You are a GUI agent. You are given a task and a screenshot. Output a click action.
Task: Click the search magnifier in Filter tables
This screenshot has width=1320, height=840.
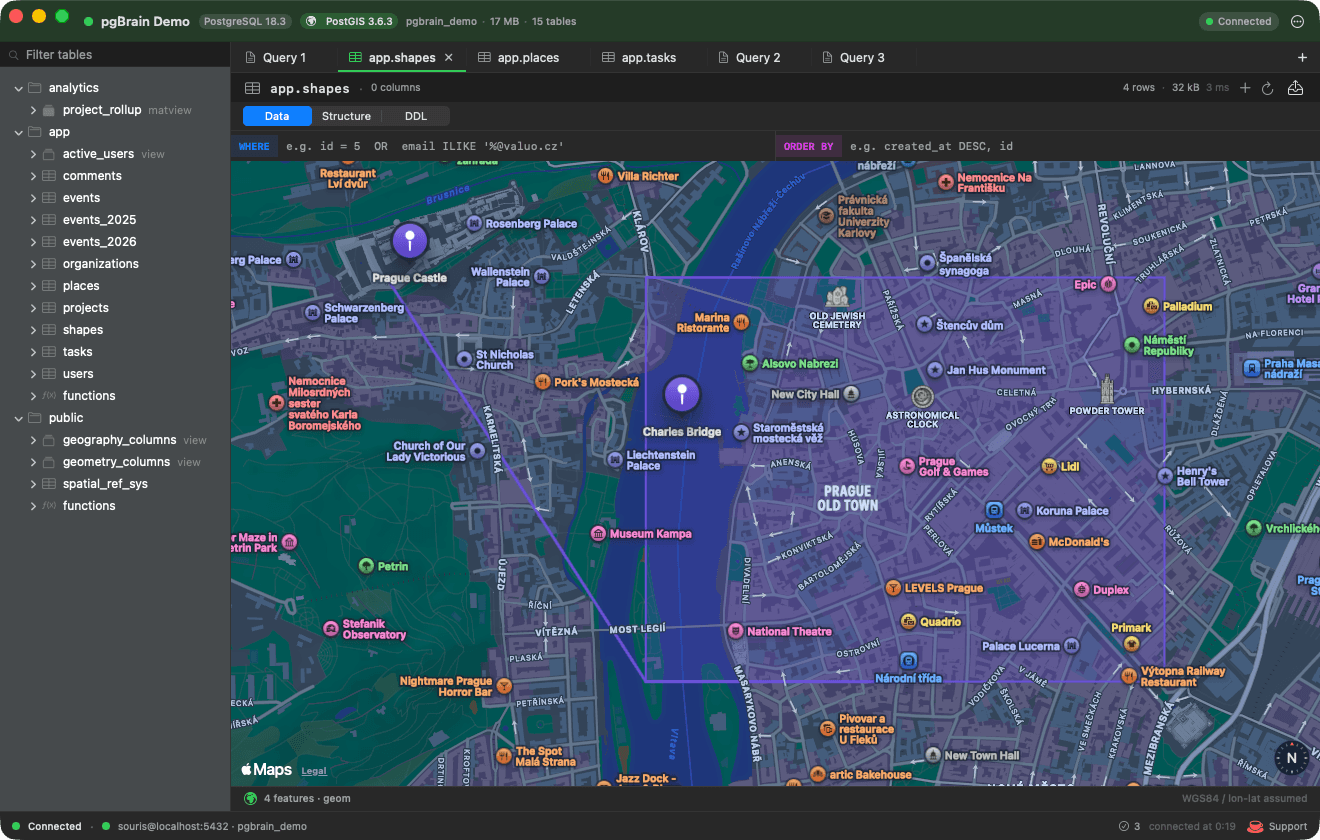14,55
